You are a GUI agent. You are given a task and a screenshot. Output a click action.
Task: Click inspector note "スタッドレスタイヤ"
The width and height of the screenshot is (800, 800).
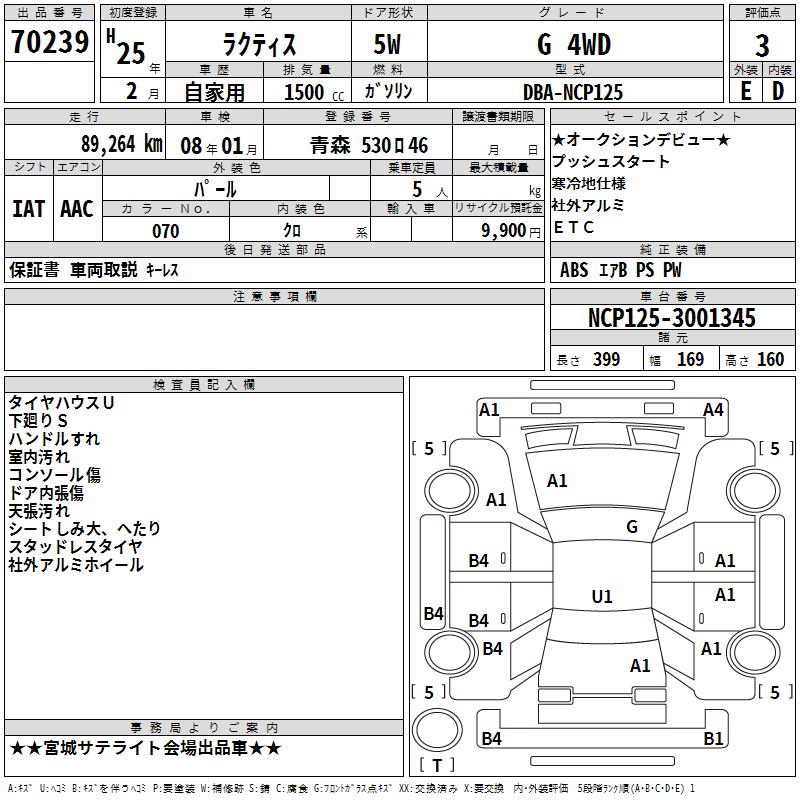76,547
